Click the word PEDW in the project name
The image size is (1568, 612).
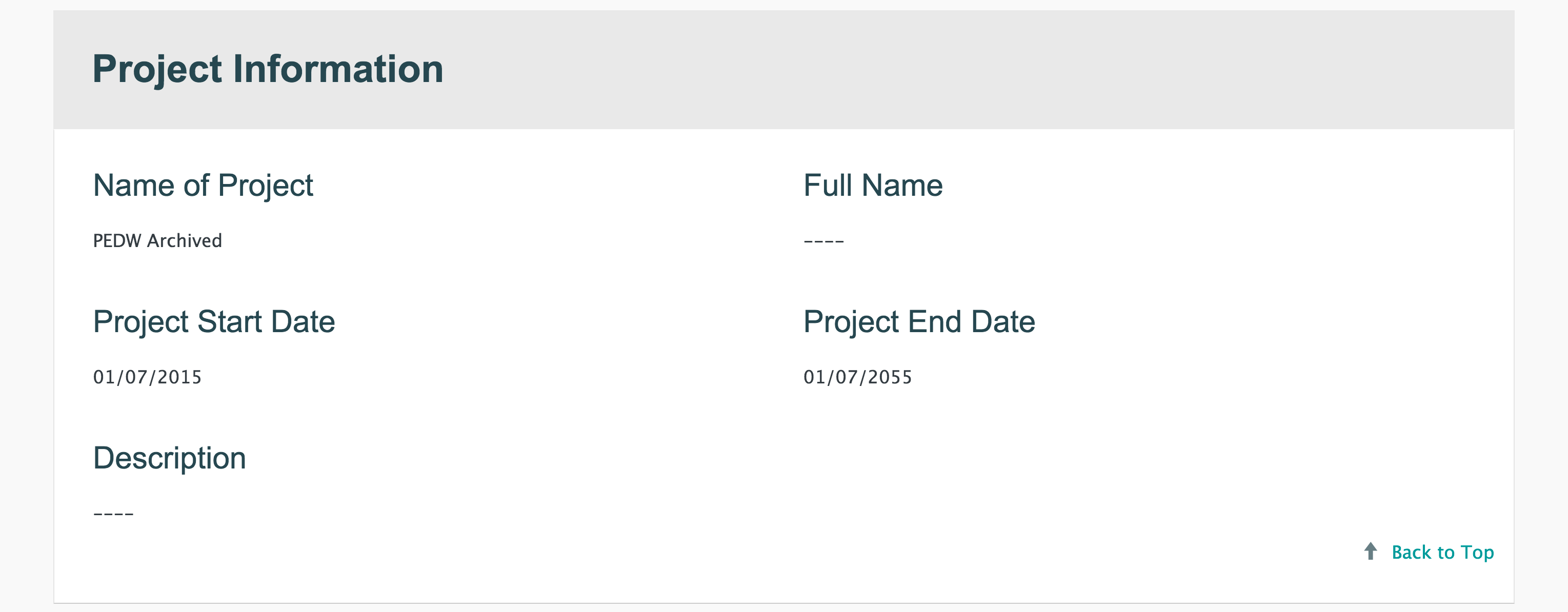pyautogui.click(x=117, y=241)
